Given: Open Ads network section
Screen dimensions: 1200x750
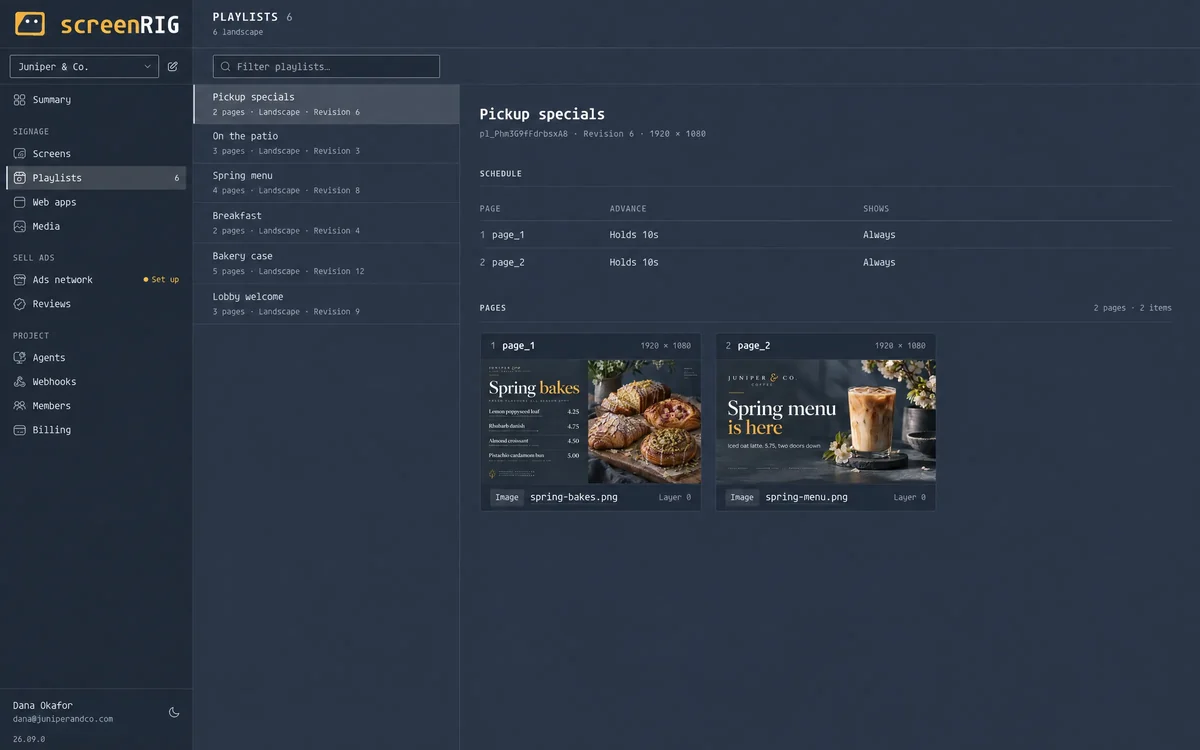Looking at the screenshot, I should (x=96, y=280).
